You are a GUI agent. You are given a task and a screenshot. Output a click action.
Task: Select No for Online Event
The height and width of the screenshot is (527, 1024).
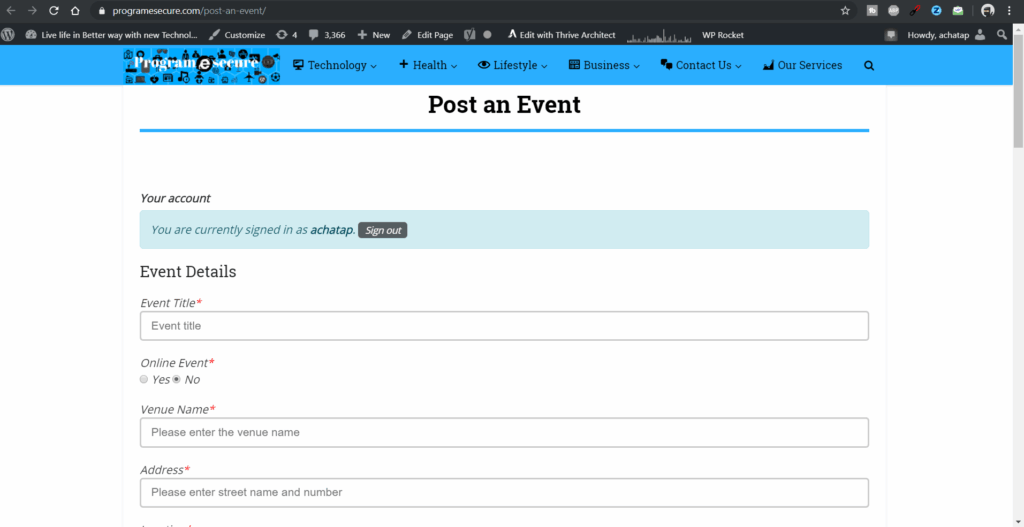[x=176, y=379]
